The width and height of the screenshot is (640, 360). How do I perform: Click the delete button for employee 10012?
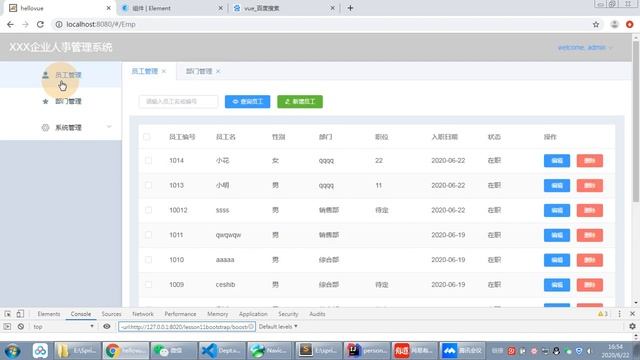coord(590,211)
